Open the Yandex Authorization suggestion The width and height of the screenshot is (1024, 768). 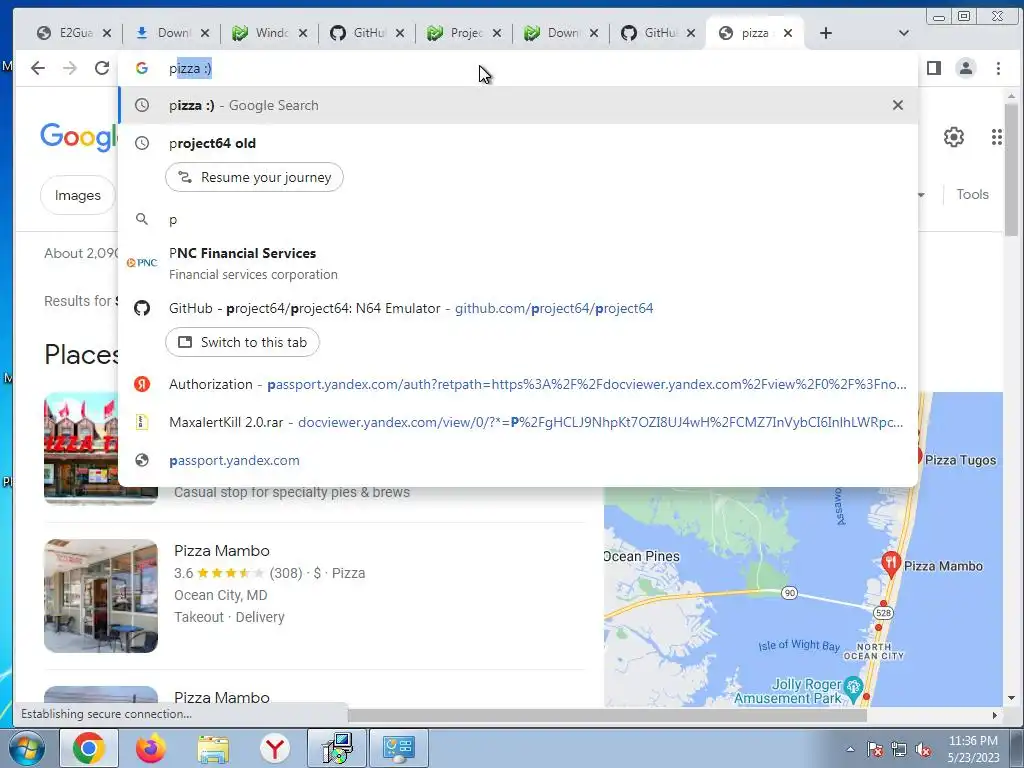click(518, 384)
